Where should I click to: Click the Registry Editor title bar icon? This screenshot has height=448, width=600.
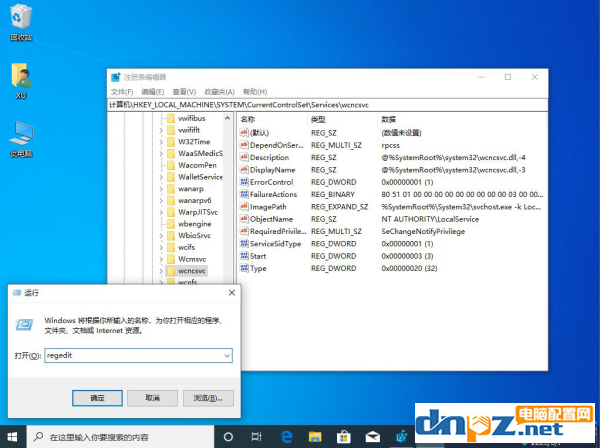(116, 77)
